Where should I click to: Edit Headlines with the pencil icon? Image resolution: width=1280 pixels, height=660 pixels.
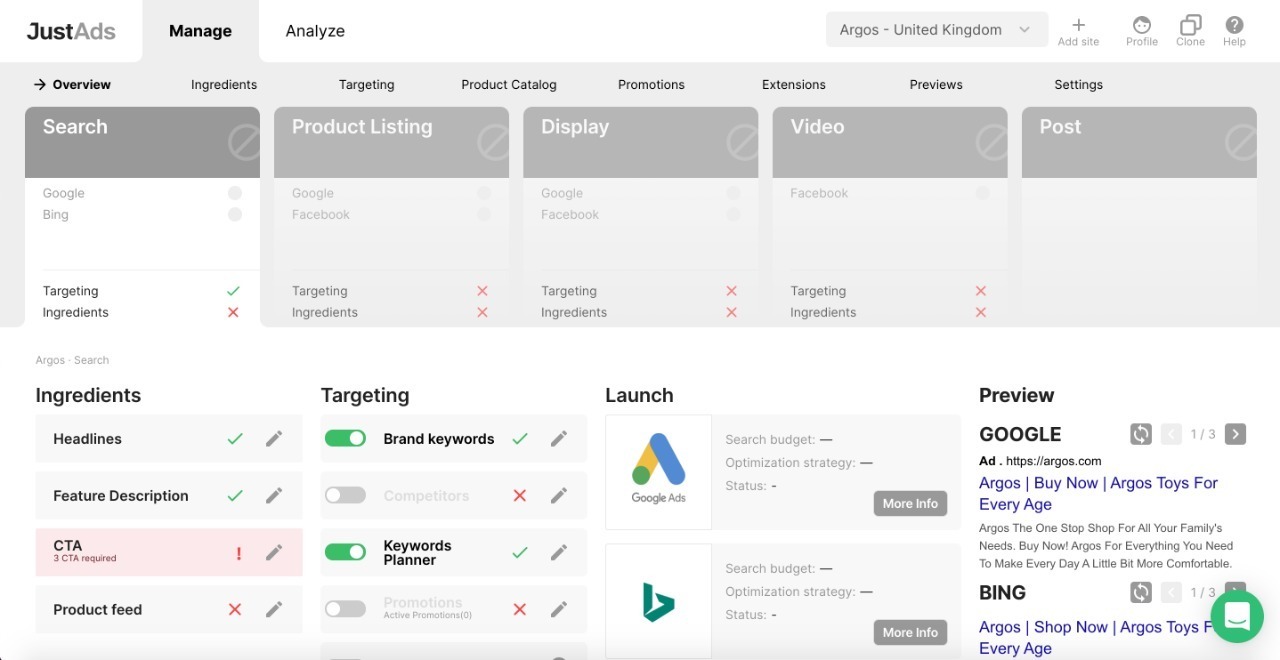click(x=274, y=438)
